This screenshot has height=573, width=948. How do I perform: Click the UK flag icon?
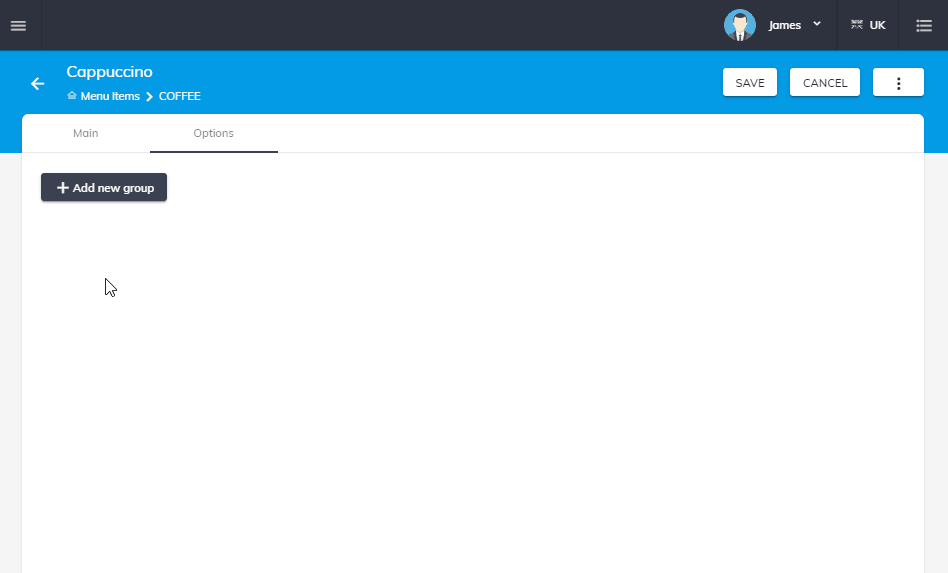(857, 25)
